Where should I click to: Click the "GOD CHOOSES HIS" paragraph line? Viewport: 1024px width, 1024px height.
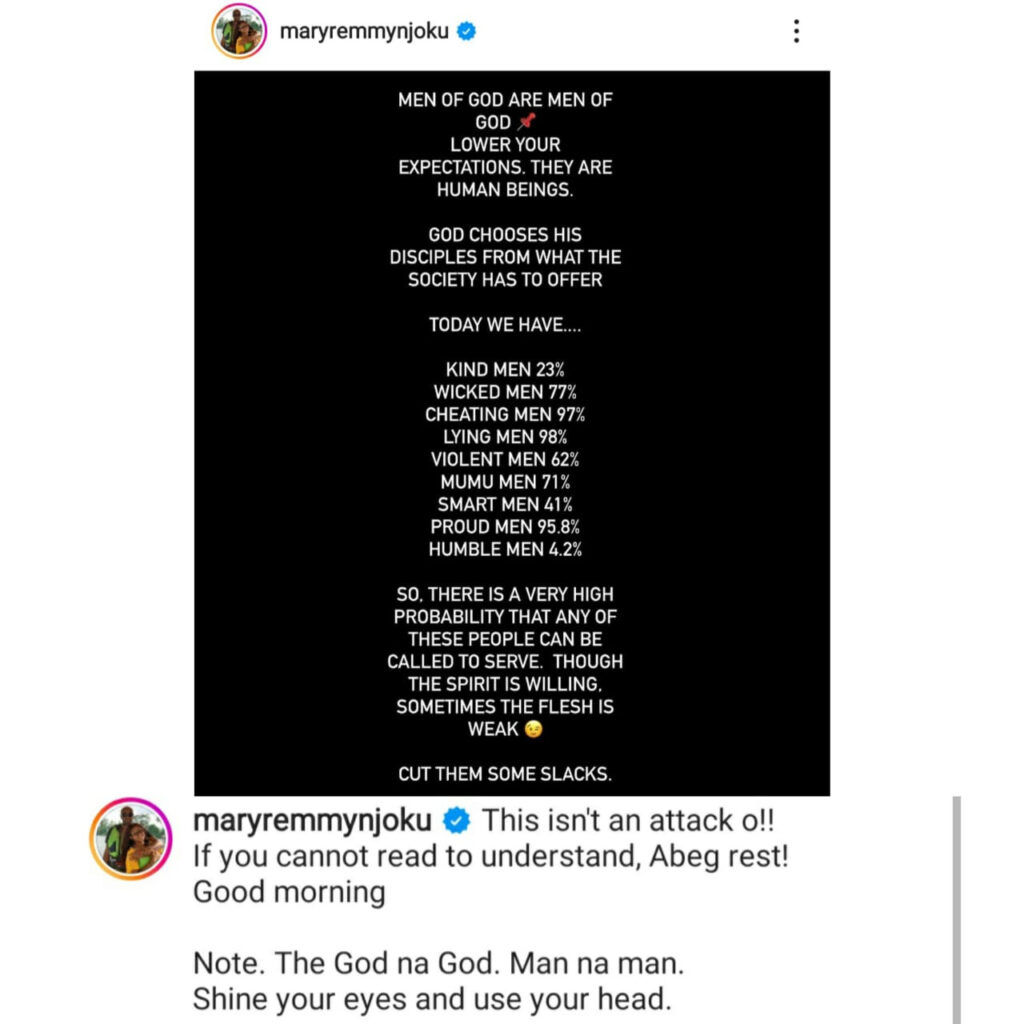tap(504, 234)
